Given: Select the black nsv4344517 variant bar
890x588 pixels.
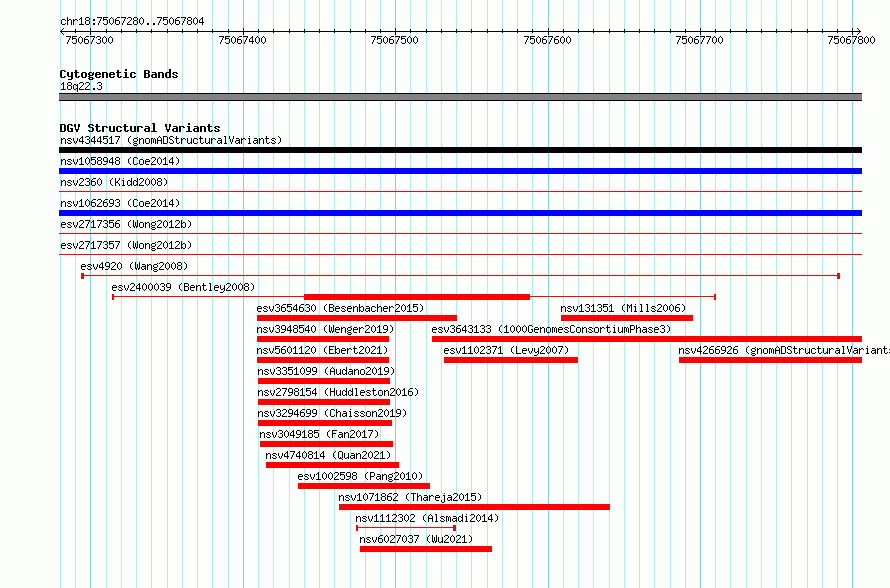Looking at the screenshot, I should pos(460,150).
